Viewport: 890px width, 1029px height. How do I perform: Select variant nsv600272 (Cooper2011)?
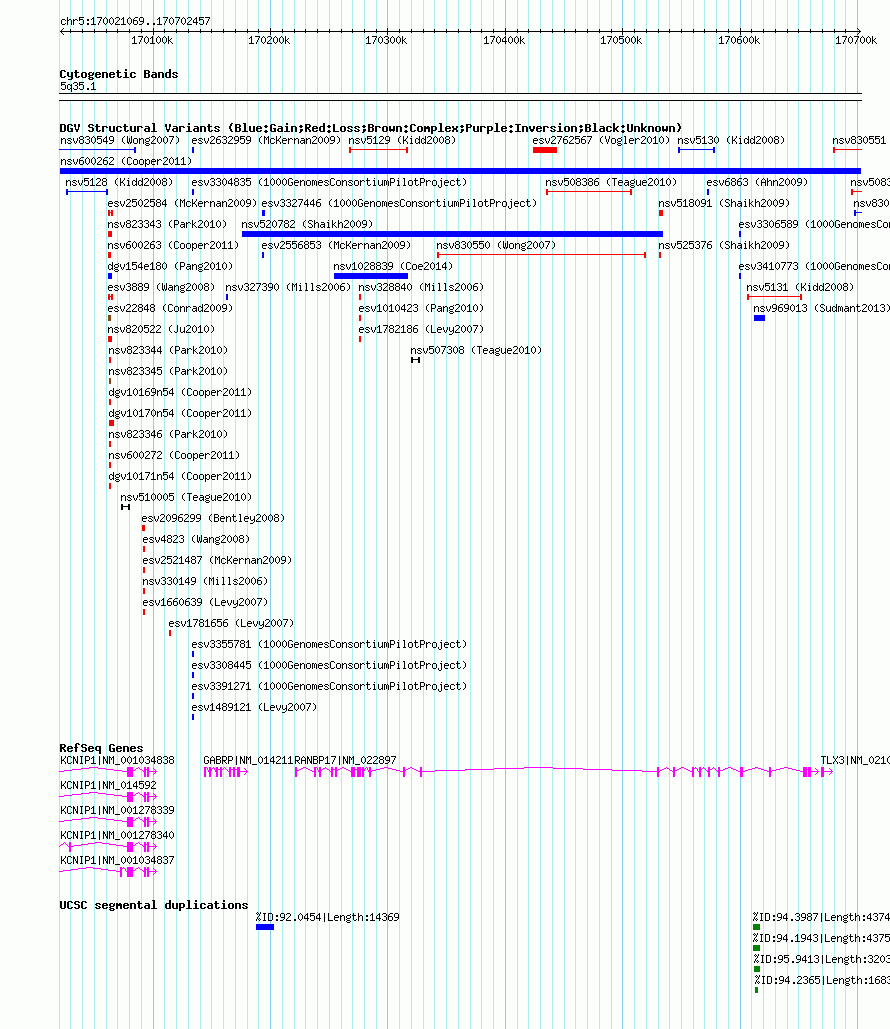(x=174, y=455)
